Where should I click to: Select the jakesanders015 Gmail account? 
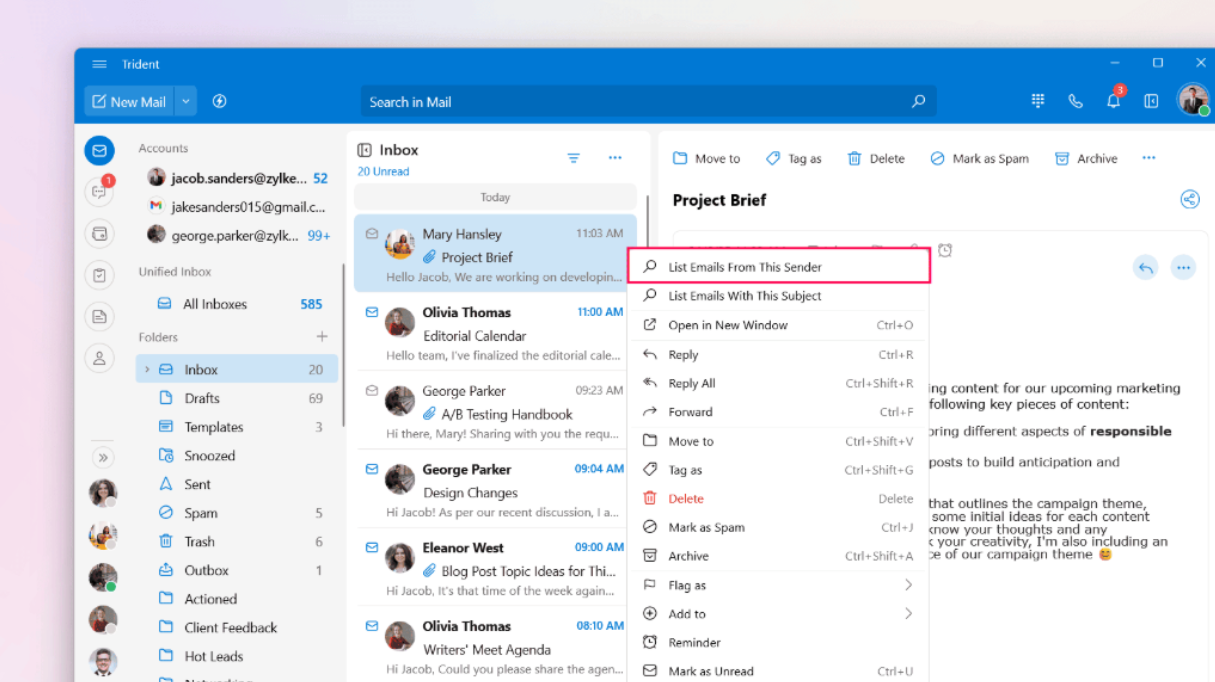[238, 206]
